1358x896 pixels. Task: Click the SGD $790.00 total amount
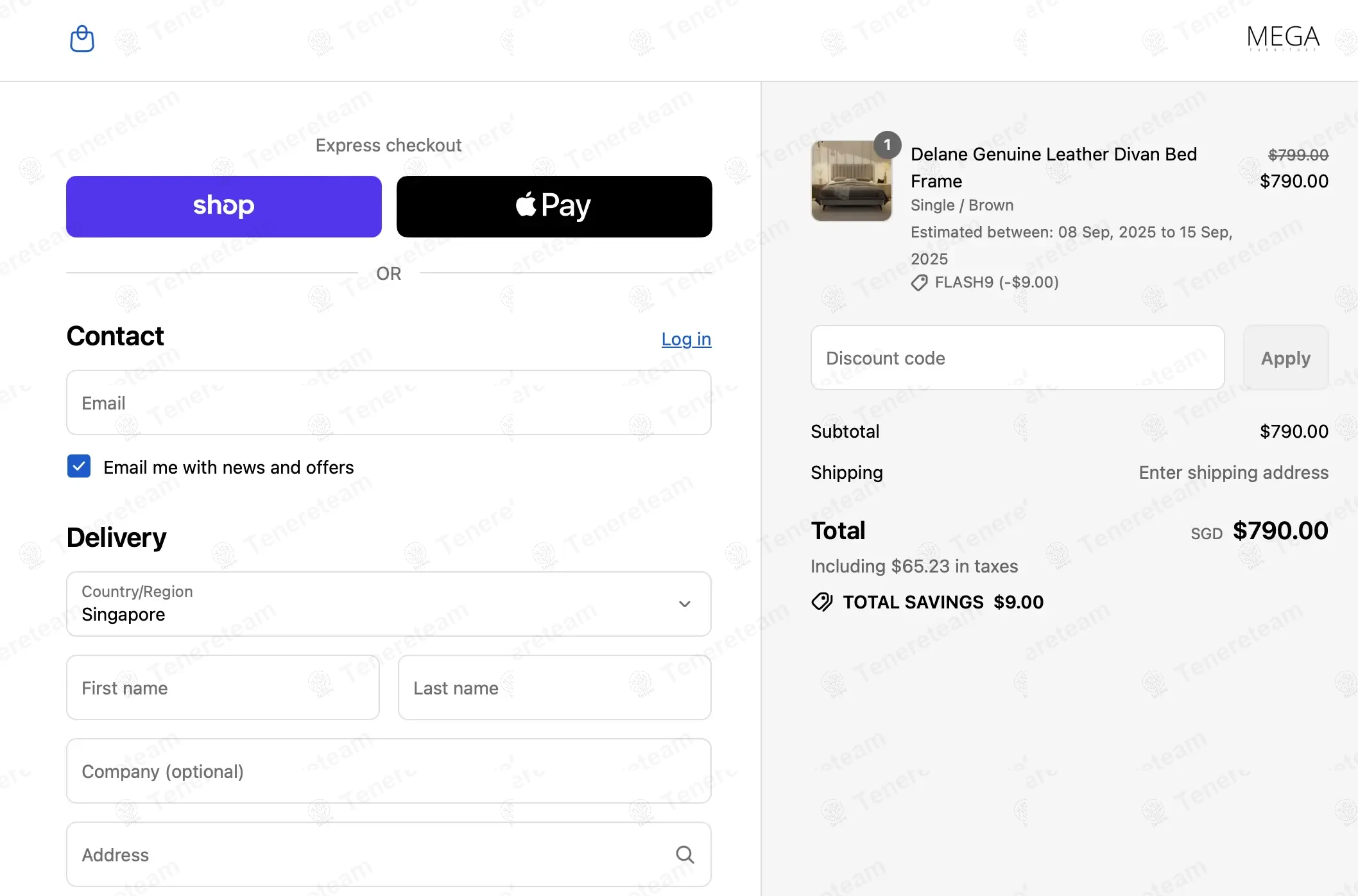1259,531
